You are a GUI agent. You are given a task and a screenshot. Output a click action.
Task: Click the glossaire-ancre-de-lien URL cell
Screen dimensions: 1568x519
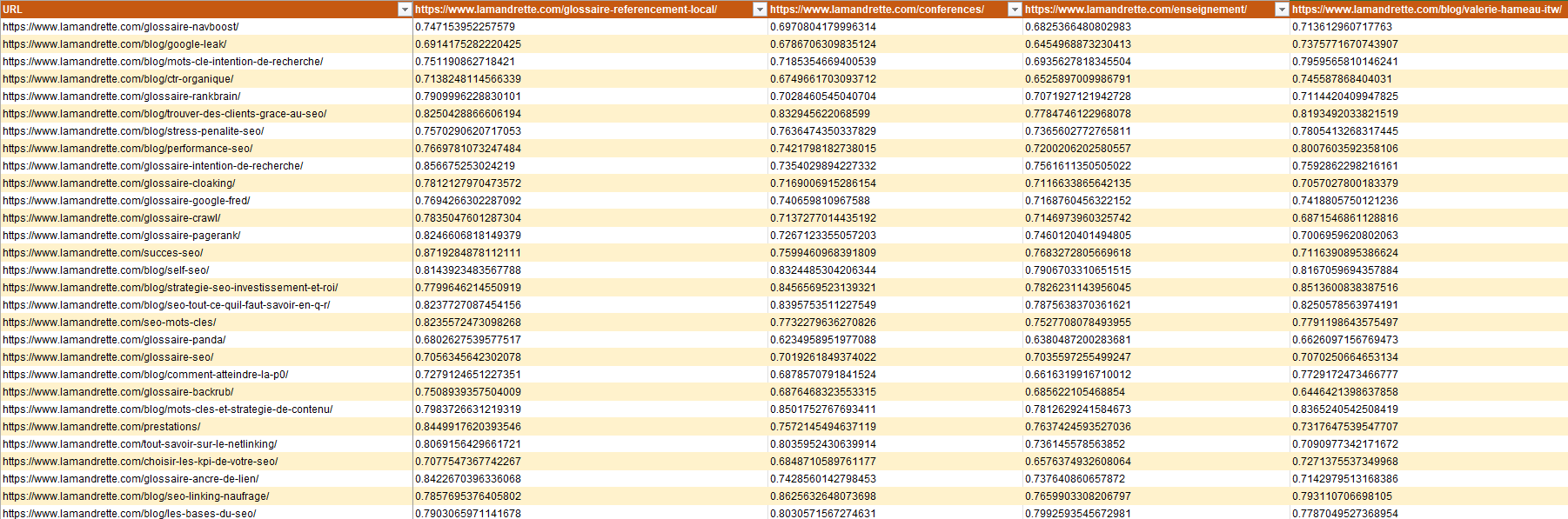[206, 479]
